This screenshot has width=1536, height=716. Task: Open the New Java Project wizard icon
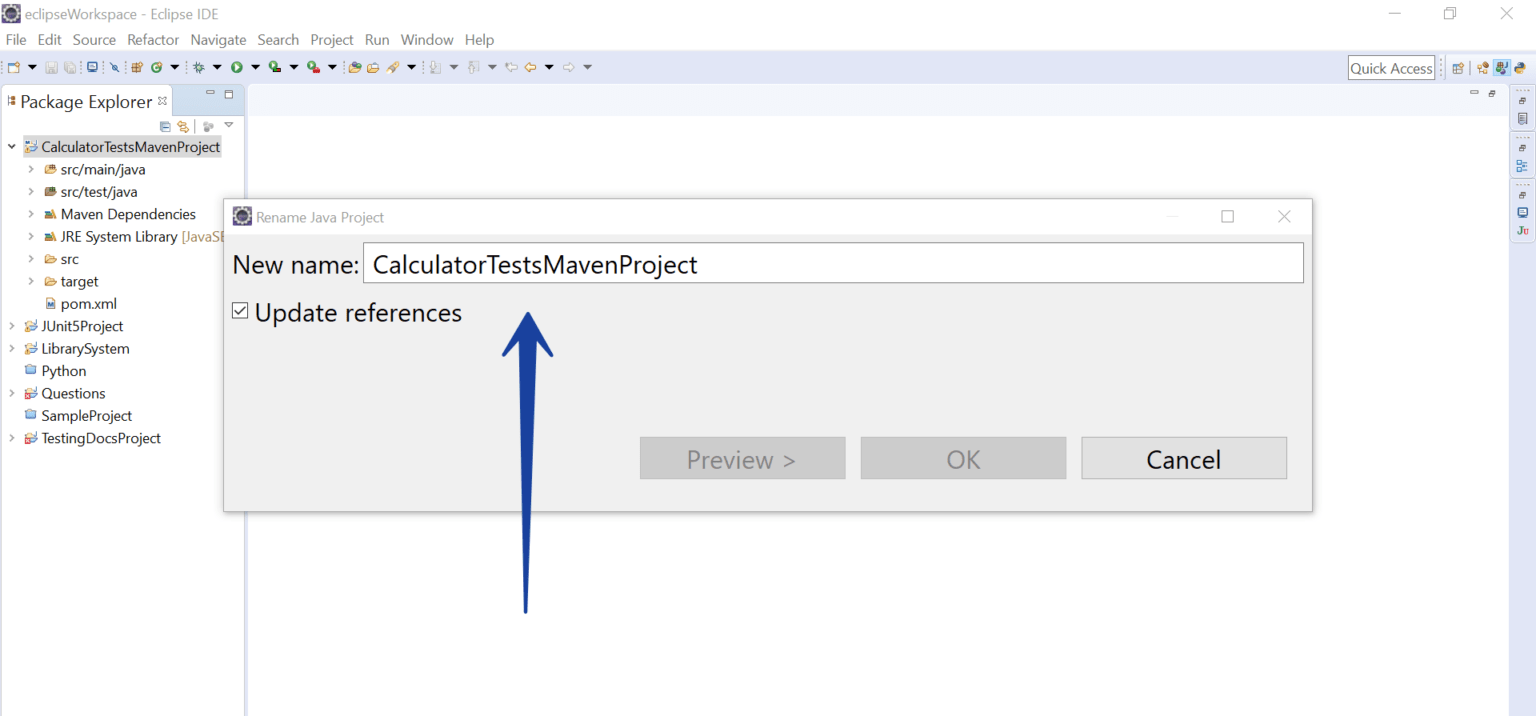click(136, 66)
